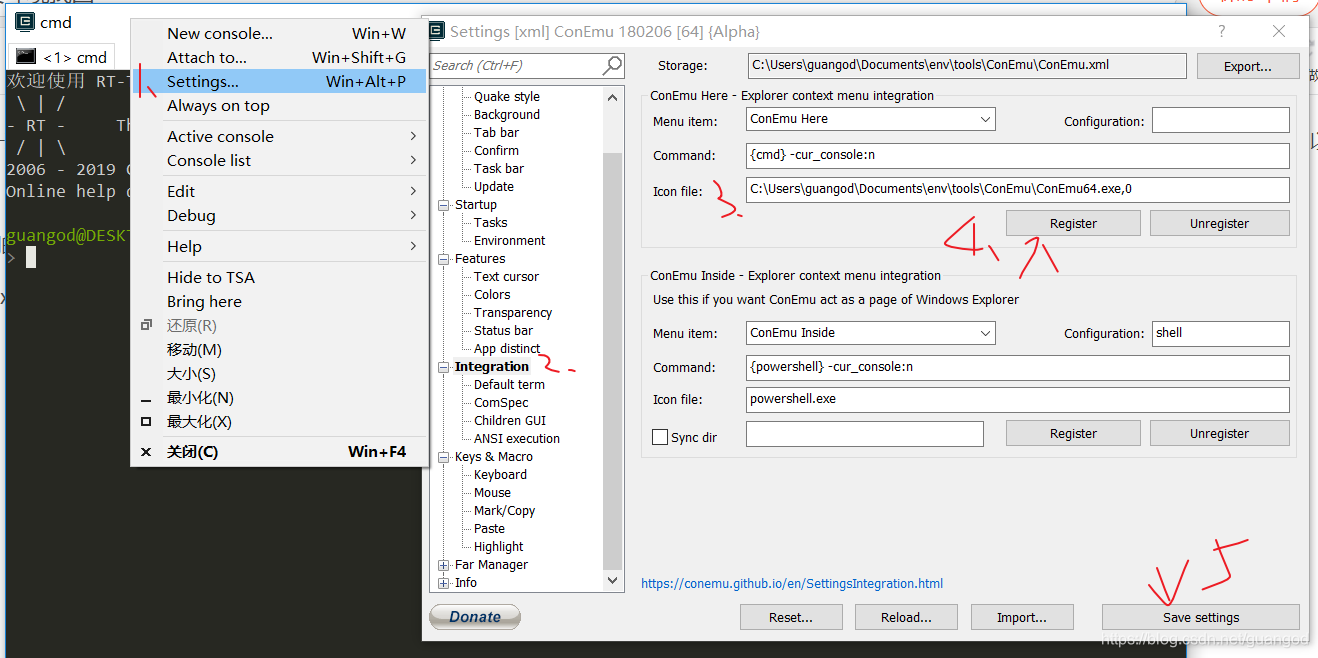Click the ConEmu Here Icon file field
The width and height of the screenshot is (1318, 658).
point(1018,189)
